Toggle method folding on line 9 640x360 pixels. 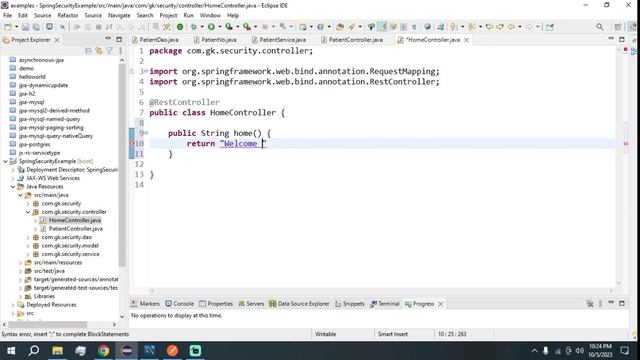point(146,133)
